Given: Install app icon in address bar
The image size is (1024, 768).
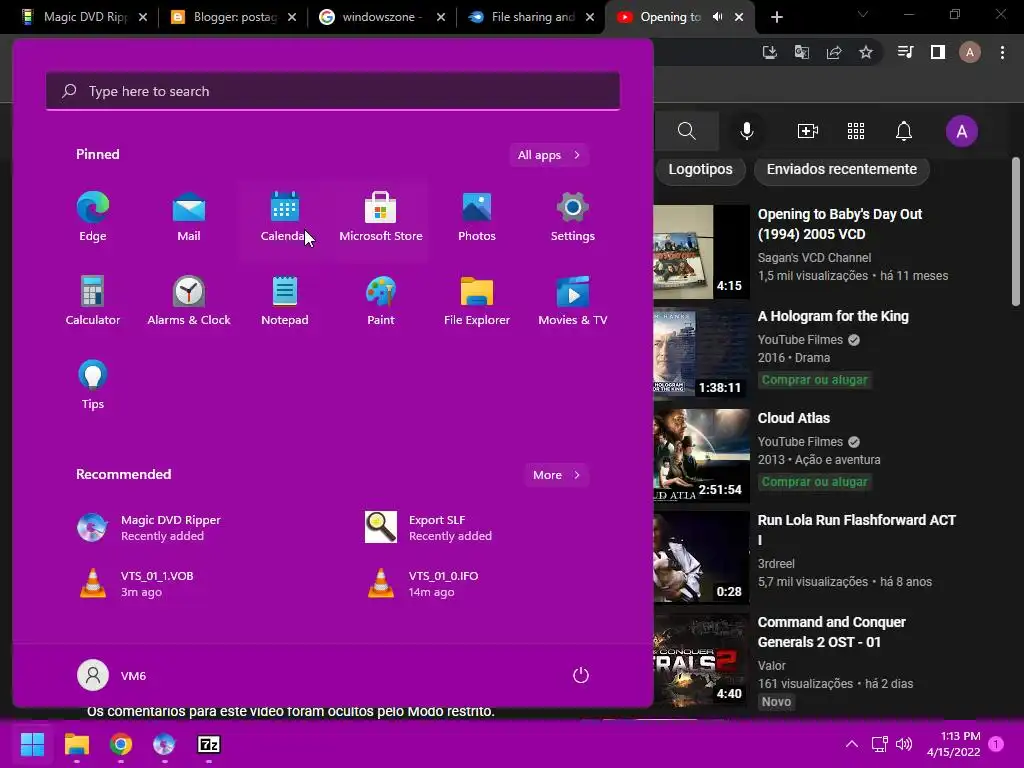Looking at the screenshot, I should 770,52.
